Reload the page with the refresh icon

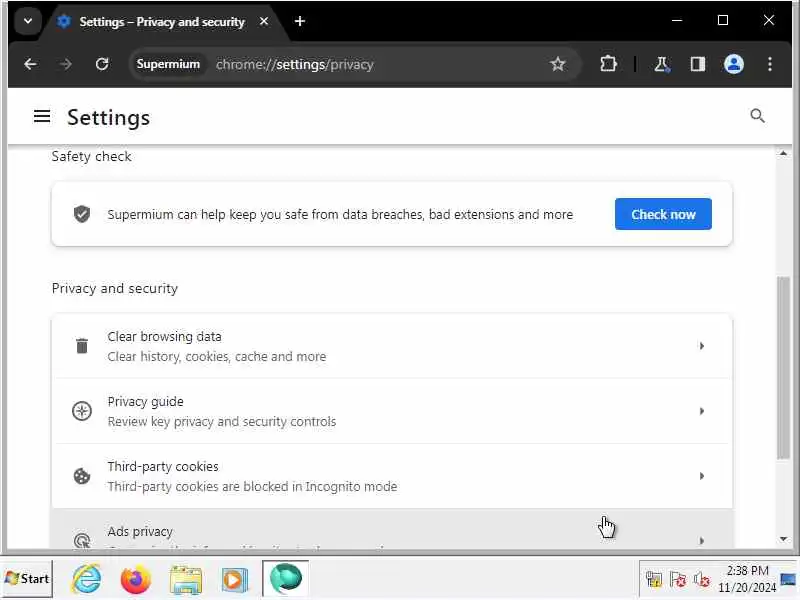point(102,64)
